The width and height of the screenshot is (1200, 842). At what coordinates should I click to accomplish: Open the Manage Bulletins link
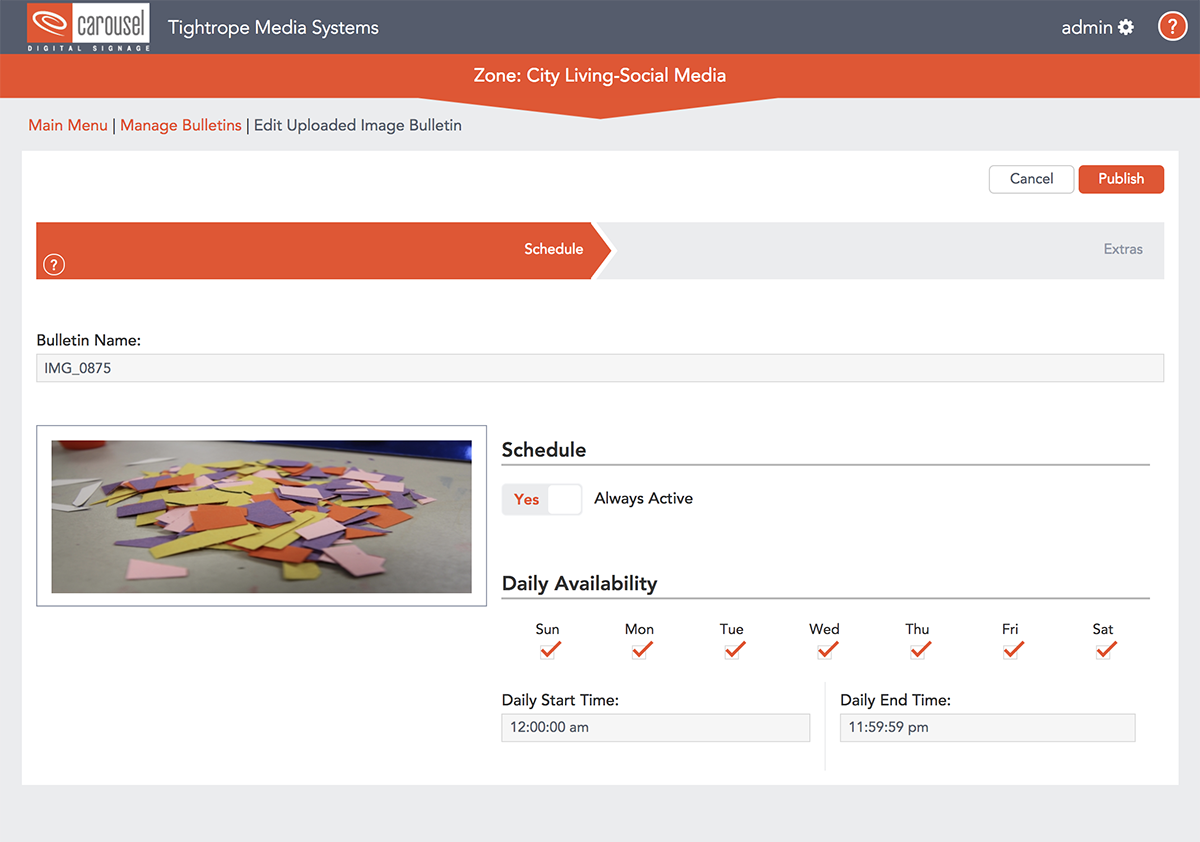pyautogui.click(x=181, y=126)
